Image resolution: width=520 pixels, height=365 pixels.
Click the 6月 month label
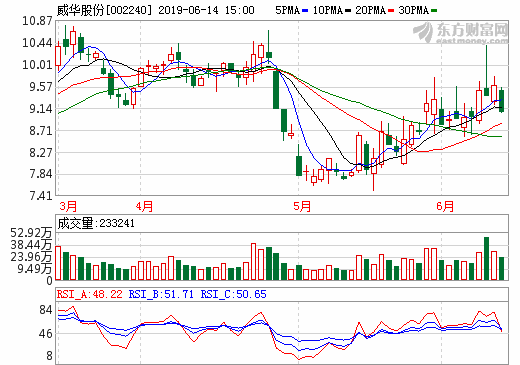pos(445,207)
